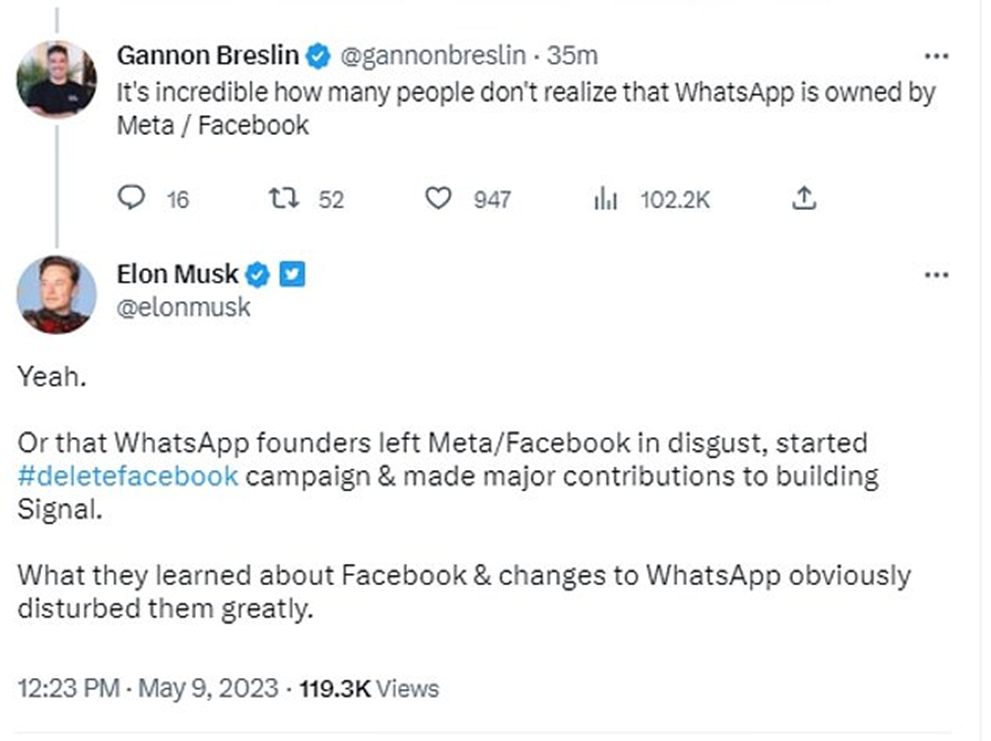
Task: Open Elon Musk's profile picture
Action: [56, 294]
